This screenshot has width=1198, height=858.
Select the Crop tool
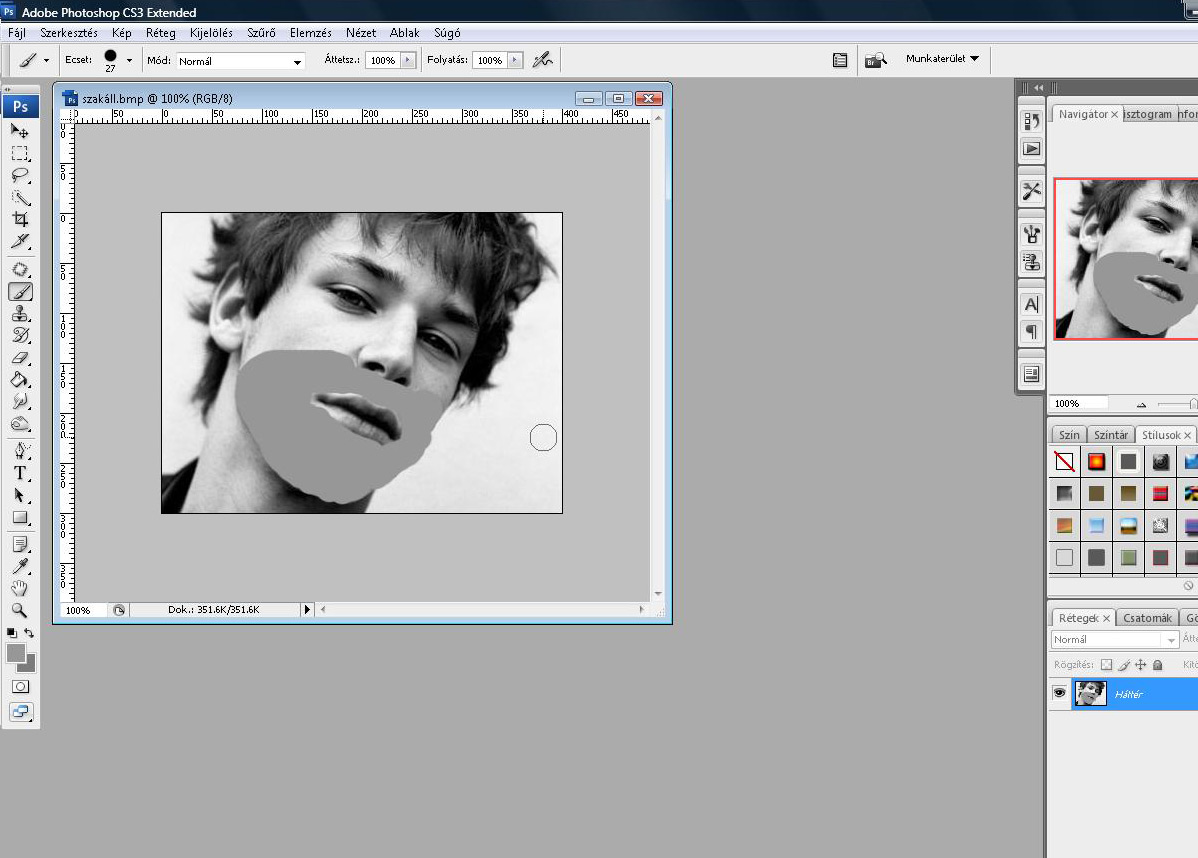(20, 219)
